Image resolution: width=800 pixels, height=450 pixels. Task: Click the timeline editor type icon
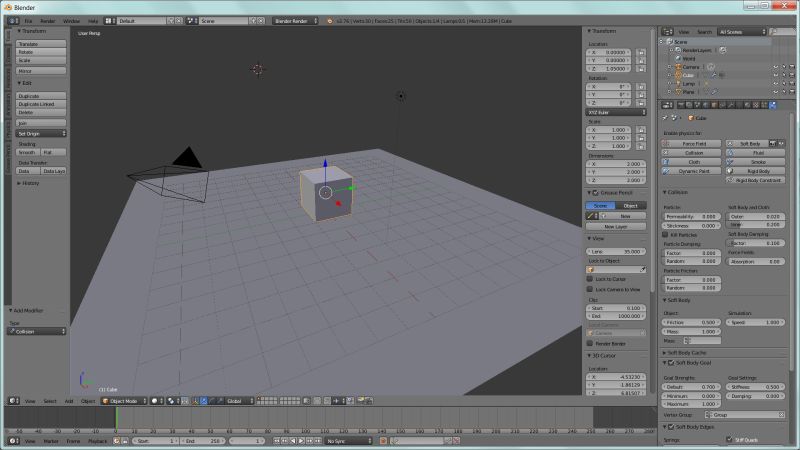pyautogui.click(x=14, y=441)
